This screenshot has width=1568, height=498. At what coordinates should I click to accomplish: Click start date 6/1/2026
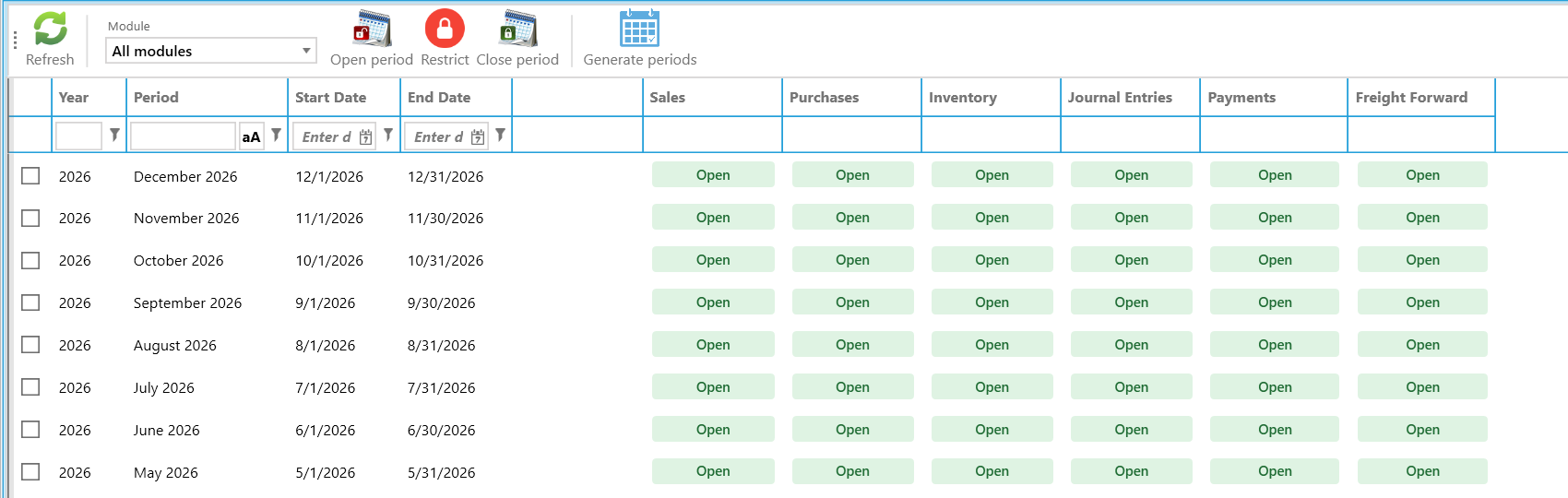[325, 431]
